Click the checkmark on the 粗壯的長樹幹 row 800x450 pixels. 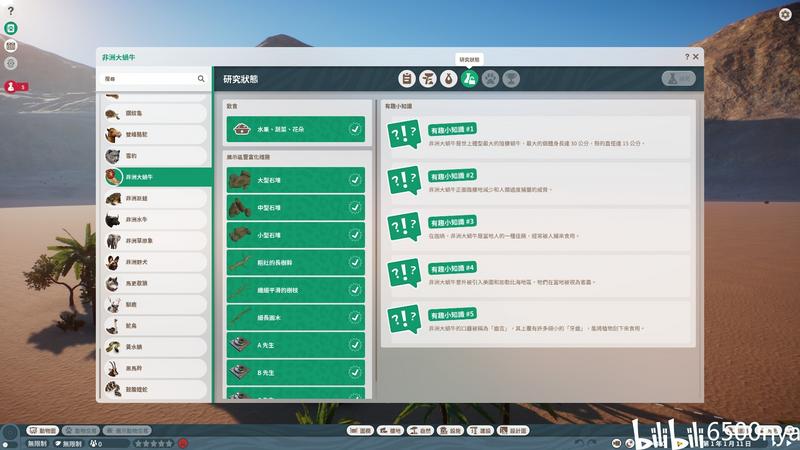tap(355, 263)
